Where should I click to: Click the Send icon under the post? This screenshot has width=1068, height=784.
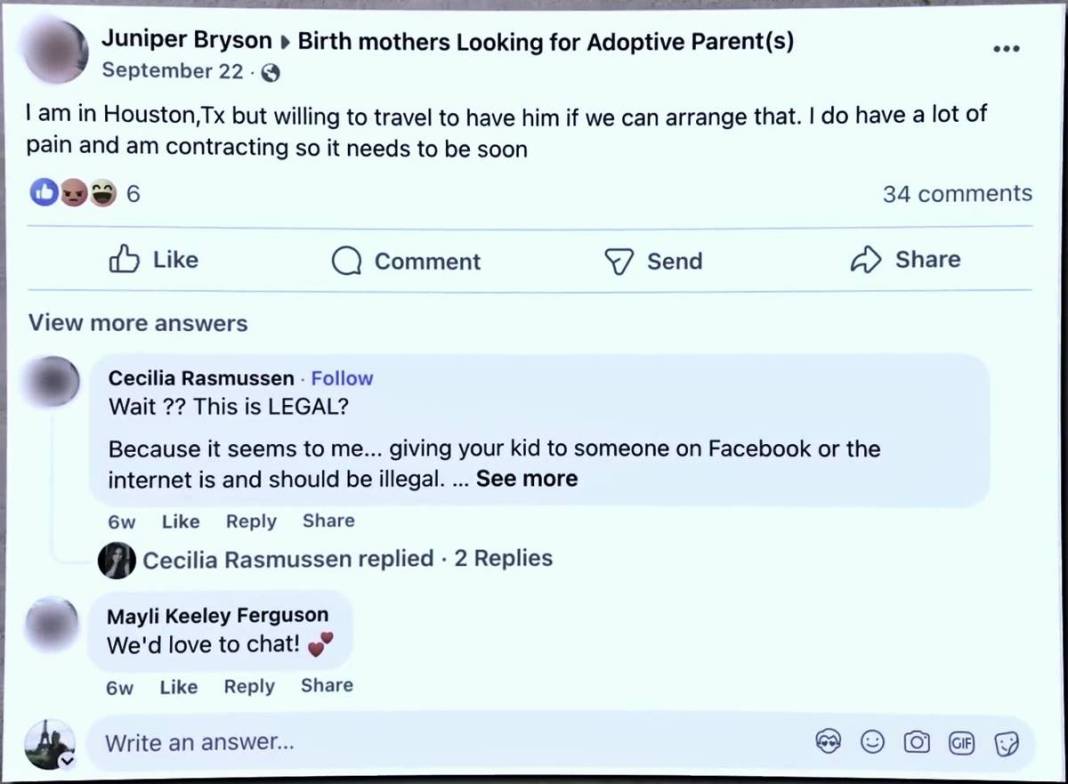click(653, 261)
